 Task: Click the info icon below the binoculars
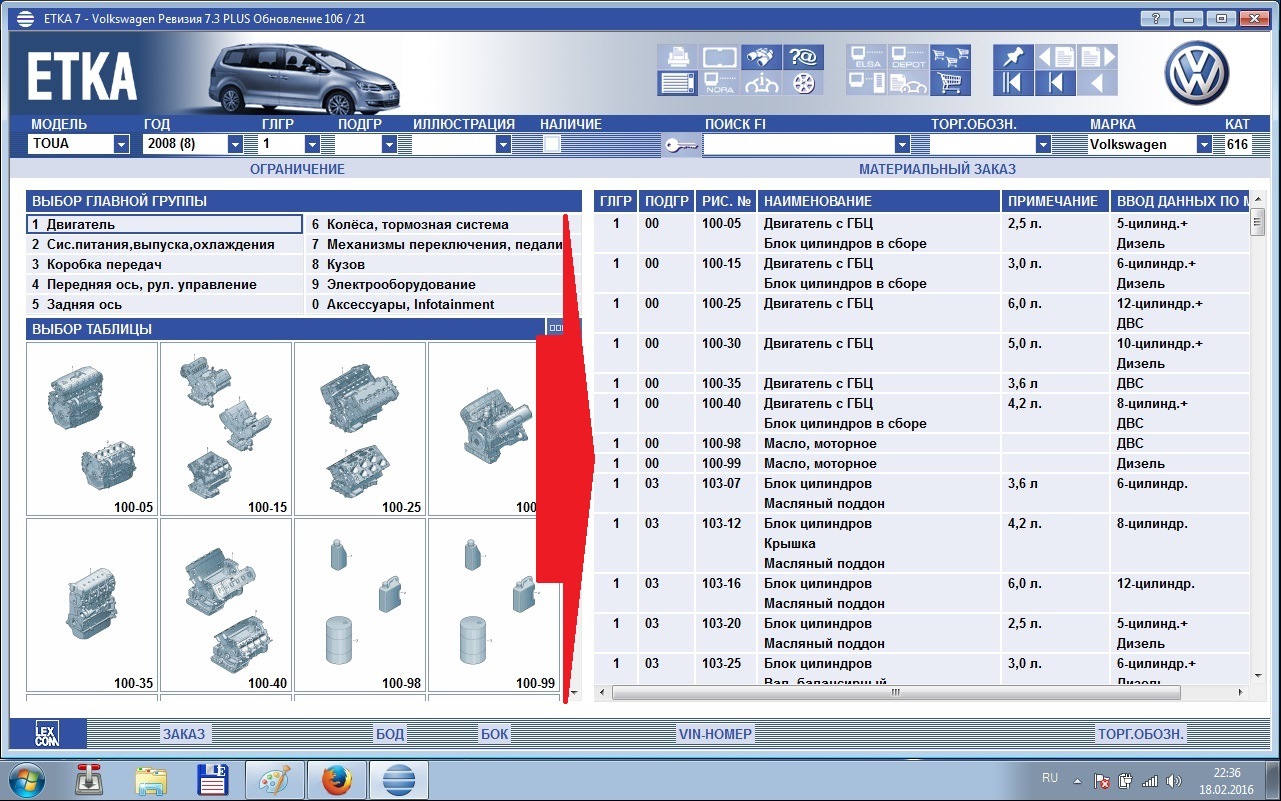coord(761,83)
